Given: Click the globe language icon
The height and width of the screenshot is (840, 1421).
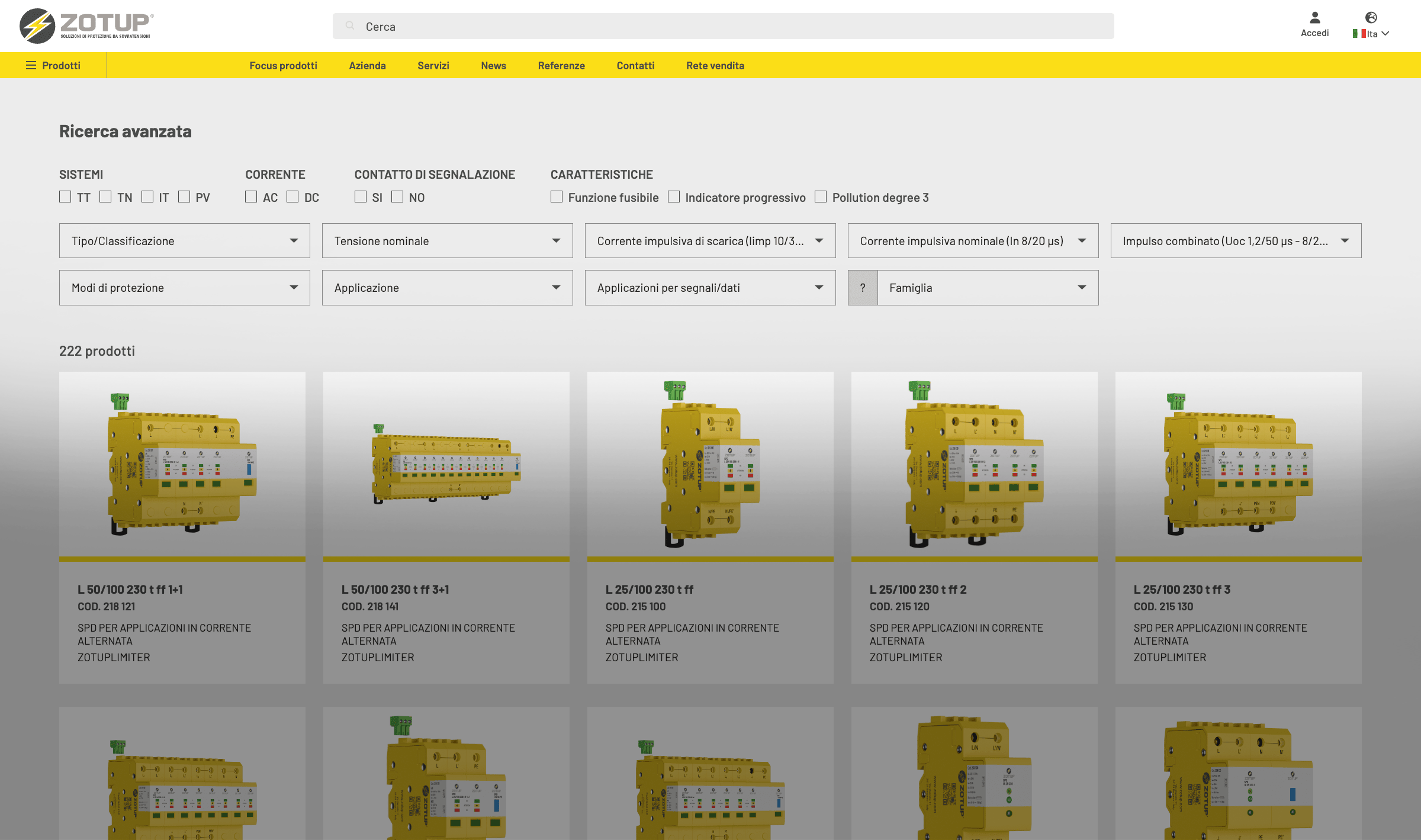Looking at the screenshot, I should (1371, 18).
